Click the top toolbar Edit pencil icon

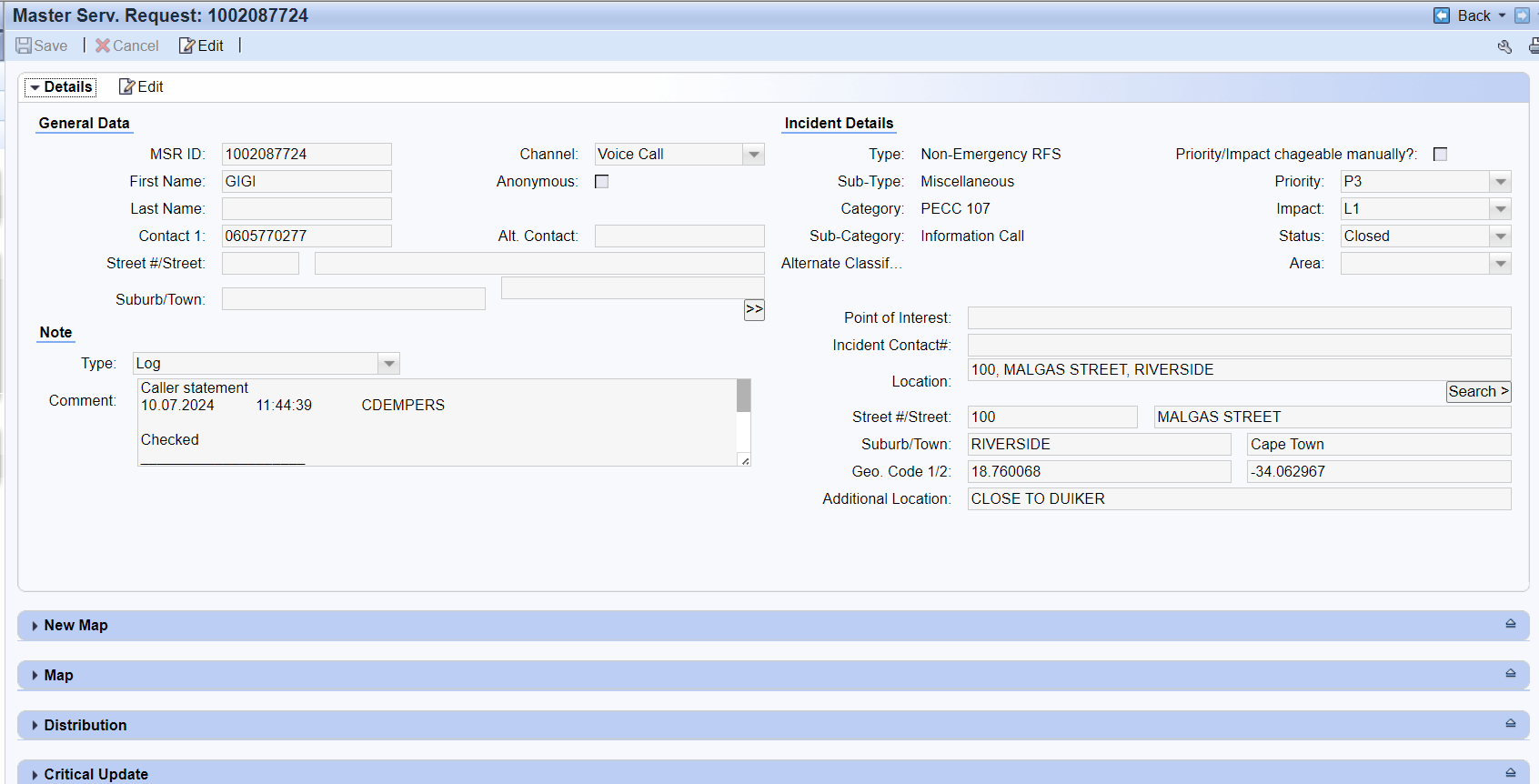[186, 45]
